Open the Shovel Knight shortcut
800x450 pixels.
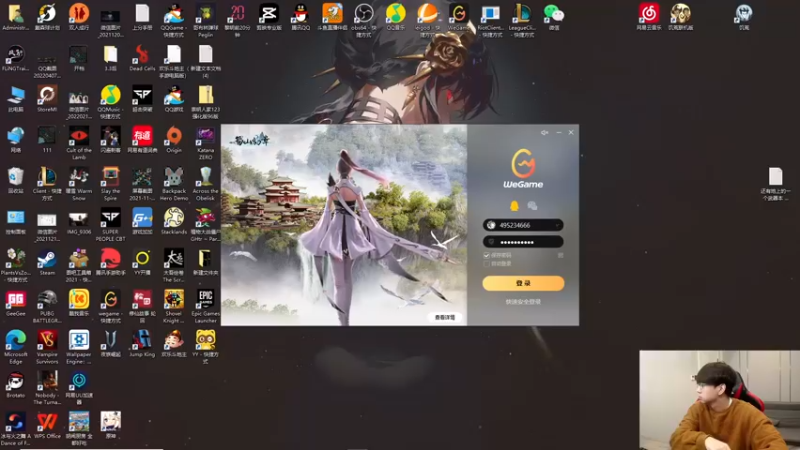(174, 306)
